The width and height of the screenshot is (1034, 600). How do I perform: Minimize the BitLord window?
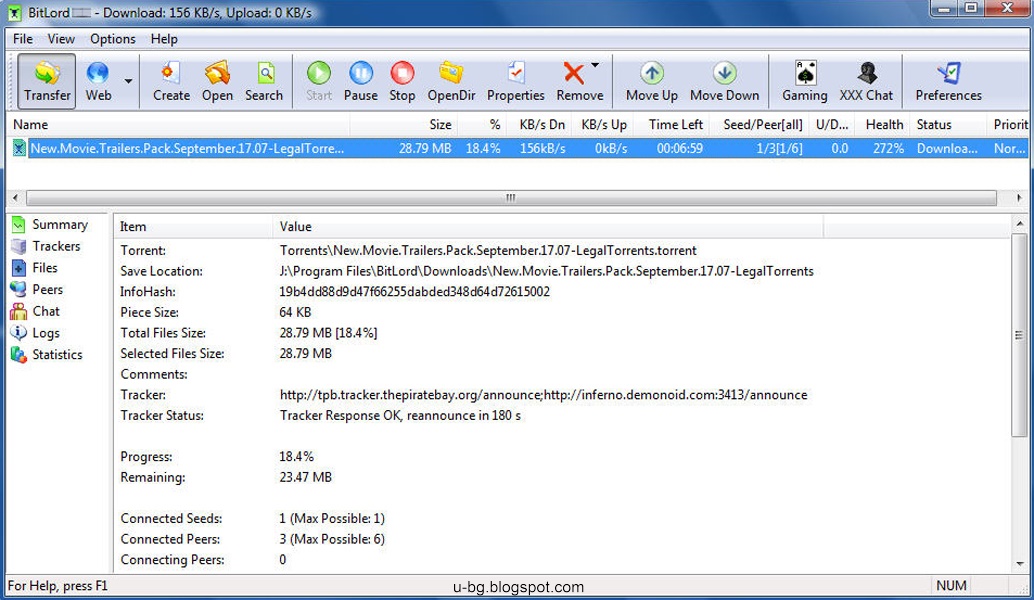click(x=945, y=9)
